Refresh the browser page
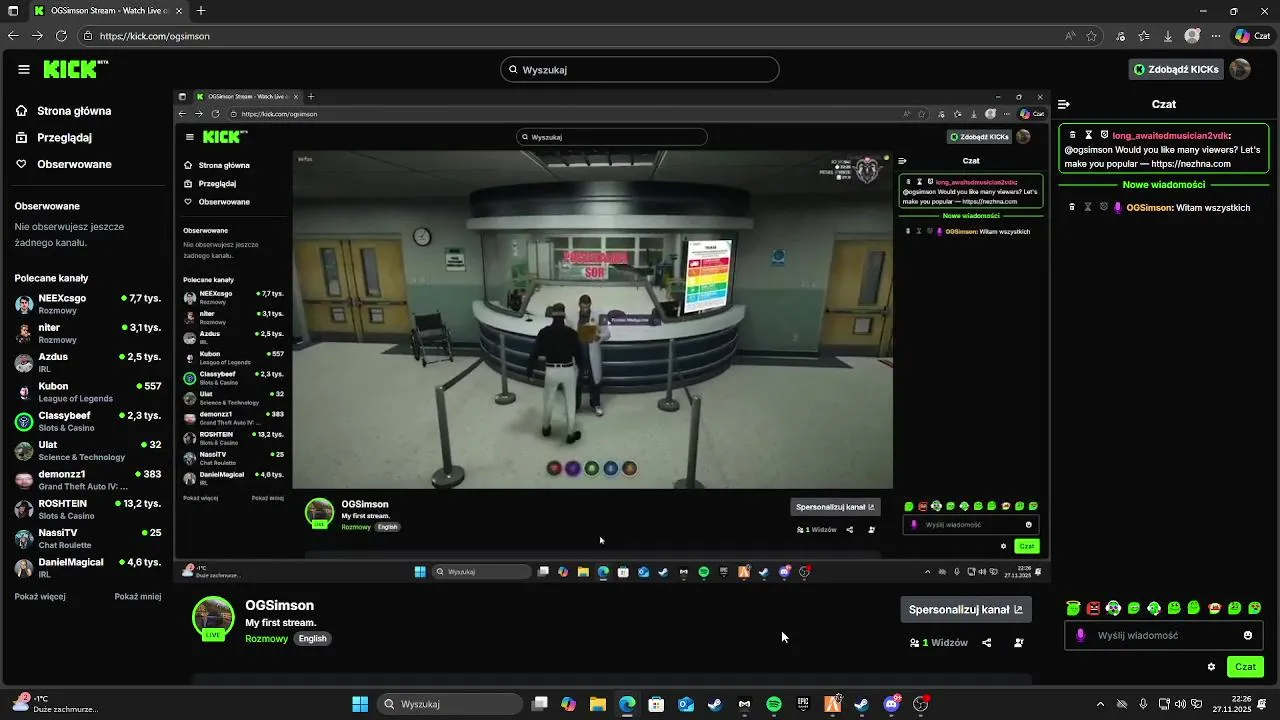The height and width of the screenshot is (720, 1280). [61, 36]
